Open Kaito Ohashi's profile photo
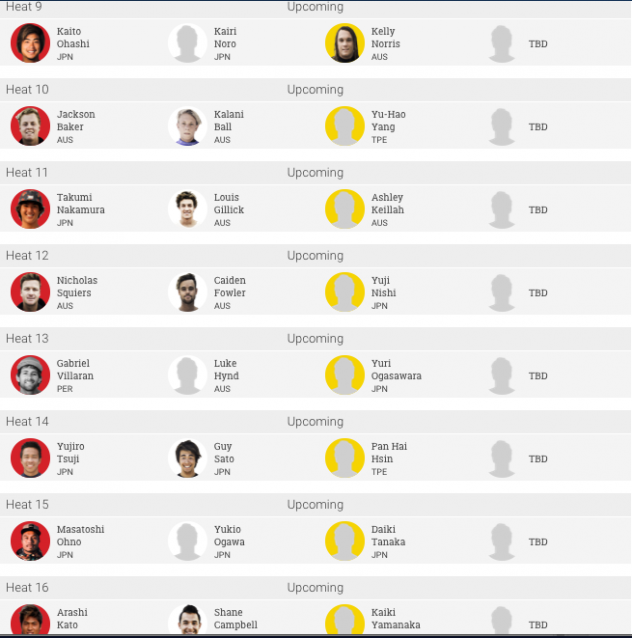The image size is (632, 638). click(x=30, y=43)
